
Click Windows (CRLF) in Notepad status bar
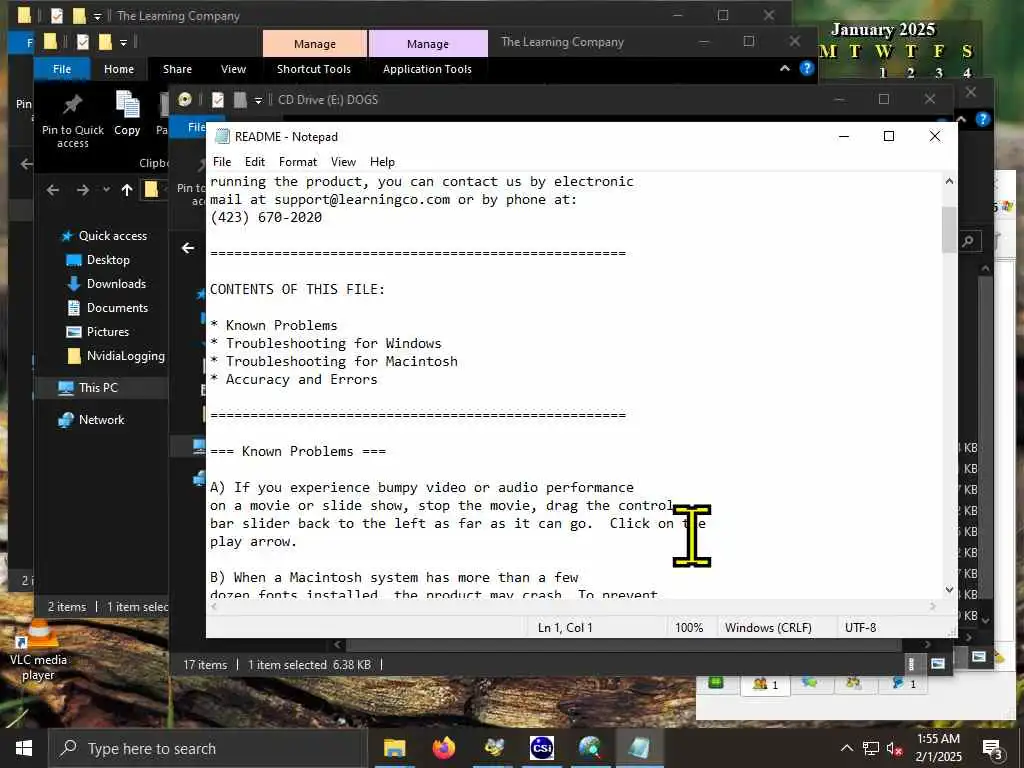coord(768,628)
